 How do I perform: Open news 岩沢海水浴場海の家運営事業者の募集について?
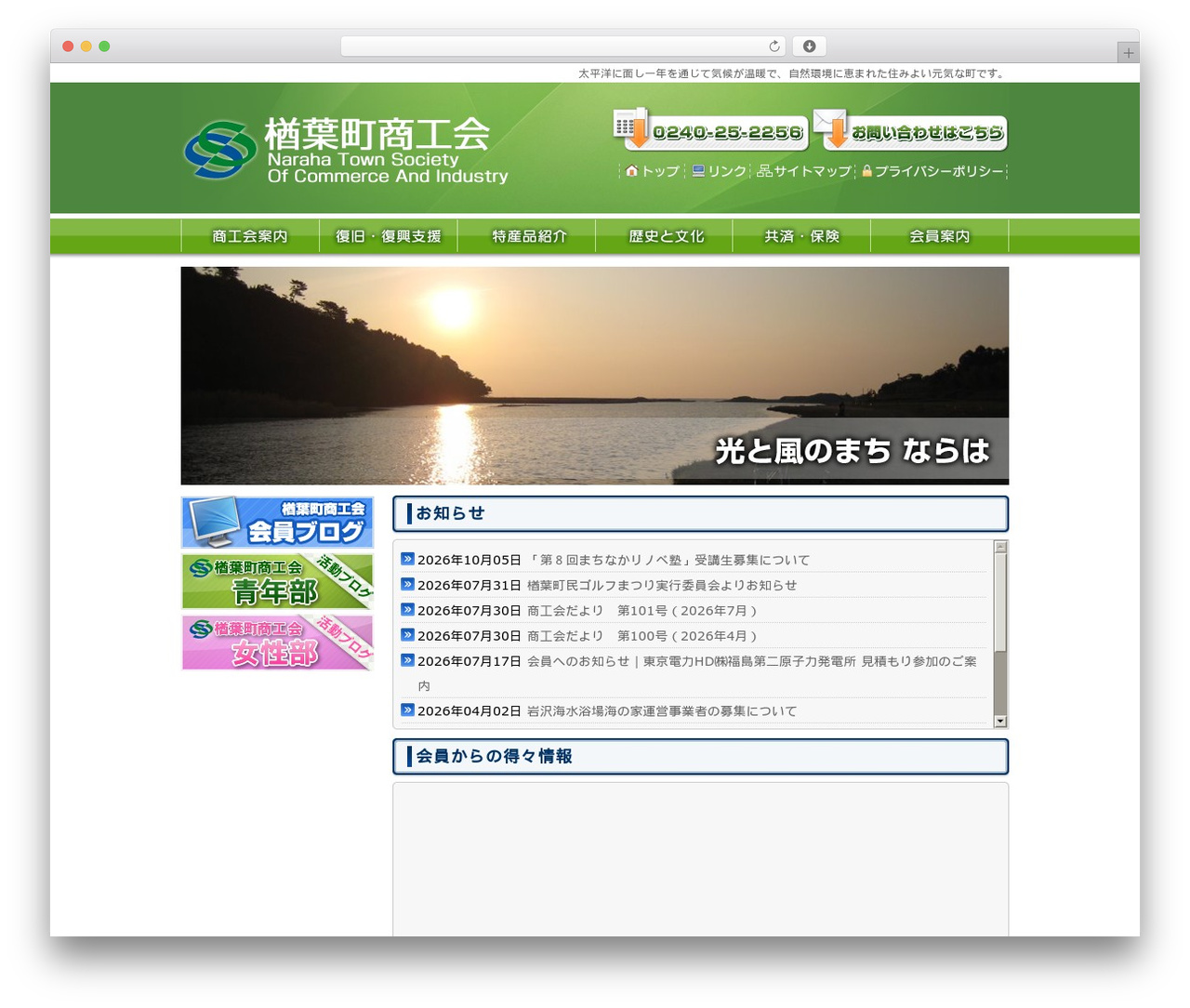662,711
